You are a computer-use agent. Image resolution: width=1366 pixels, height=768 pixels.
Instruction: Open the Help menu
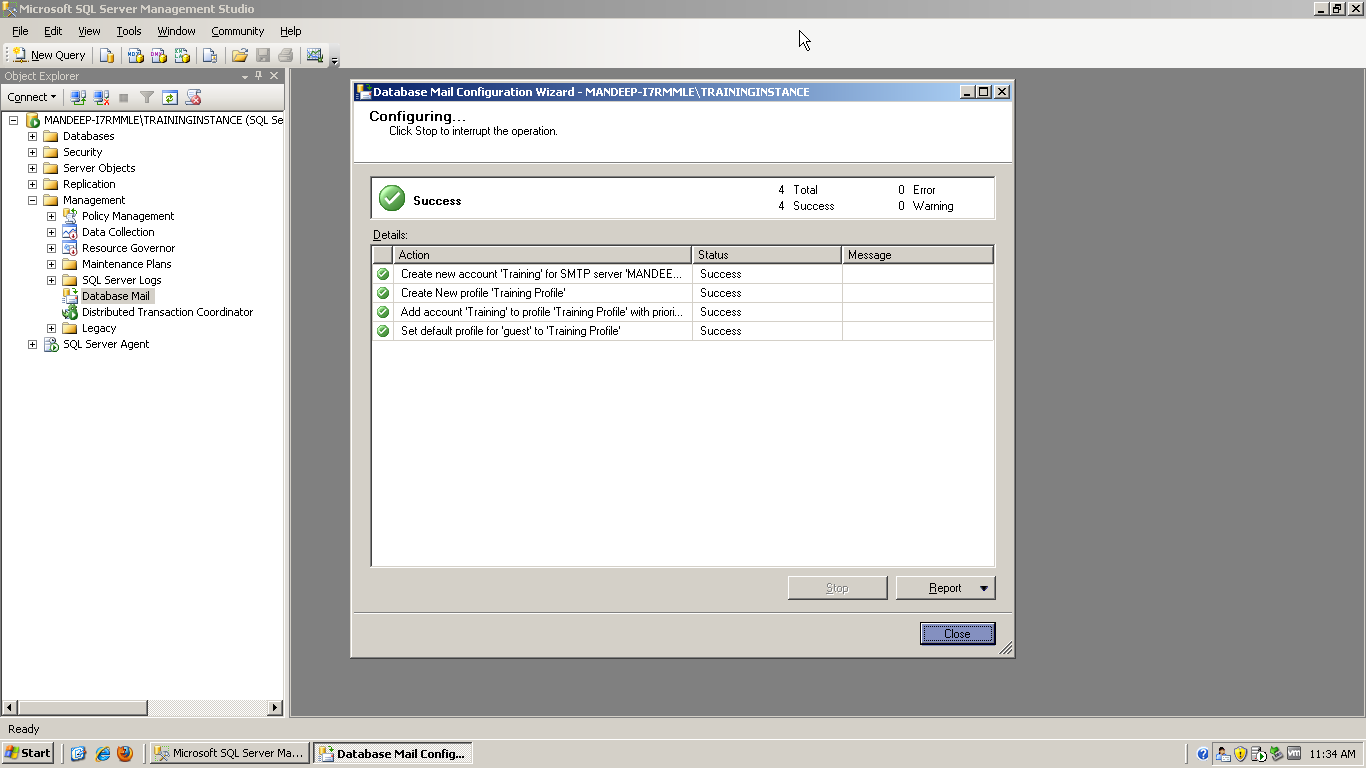pos(291,31)
